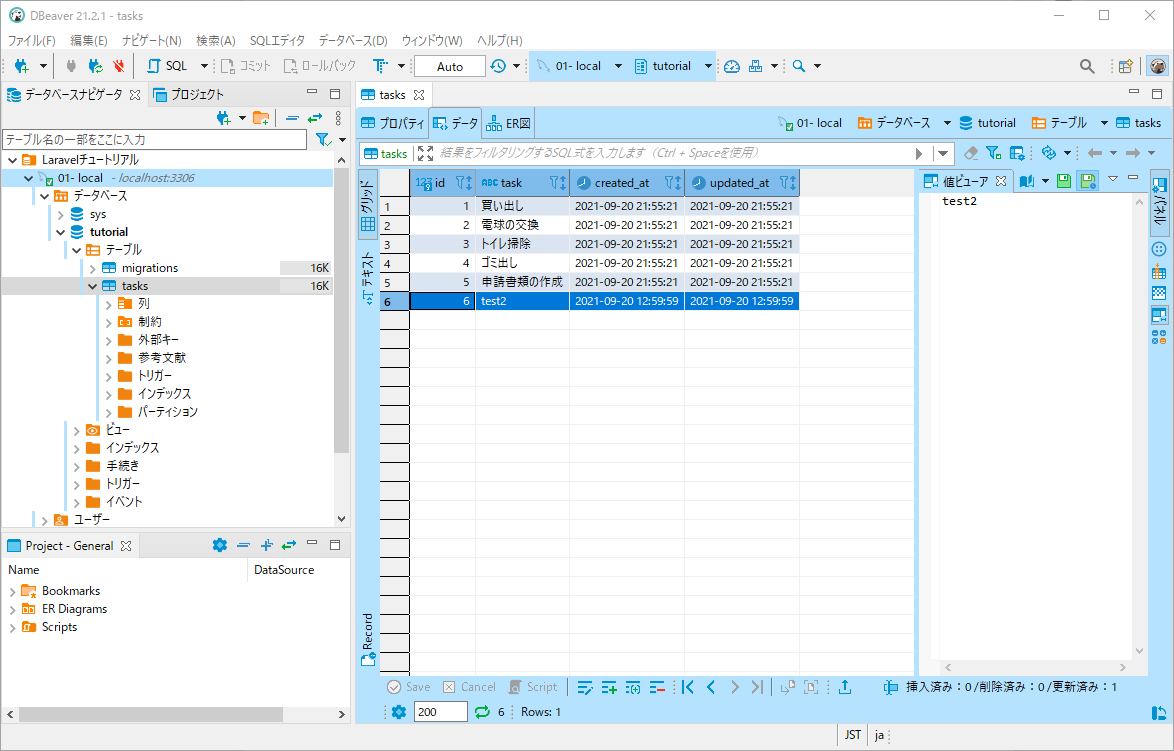Open the データベース(D) menu

click(353, 40)
